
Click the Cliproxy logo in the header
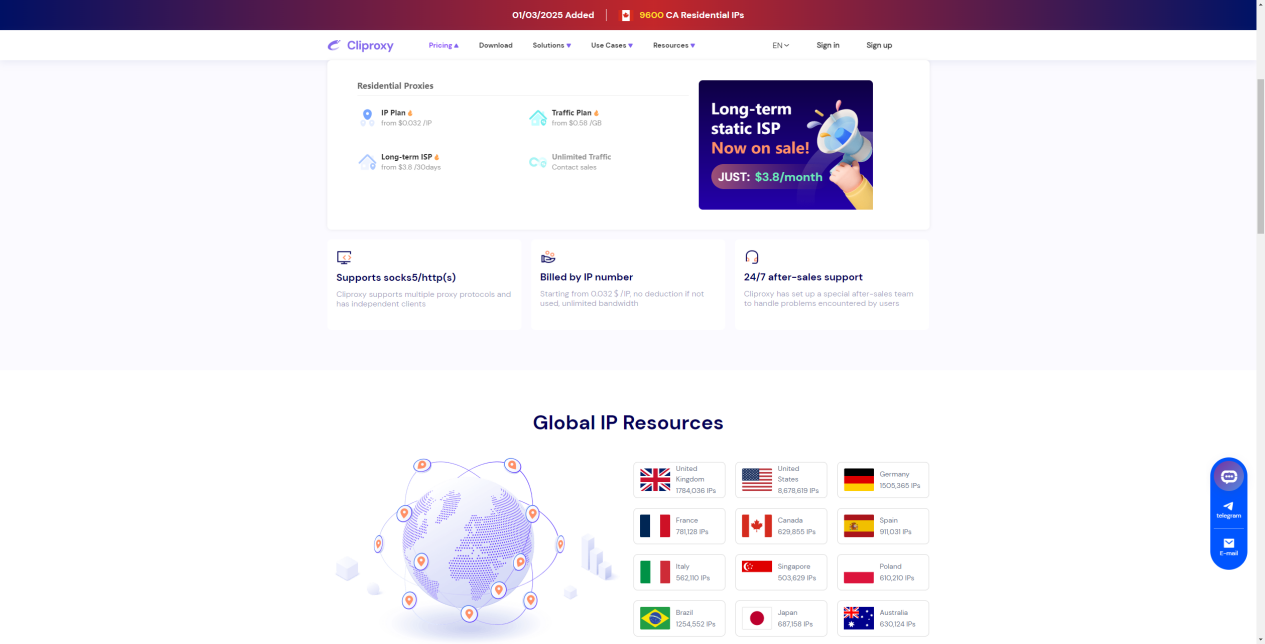(x=360, y=45)
